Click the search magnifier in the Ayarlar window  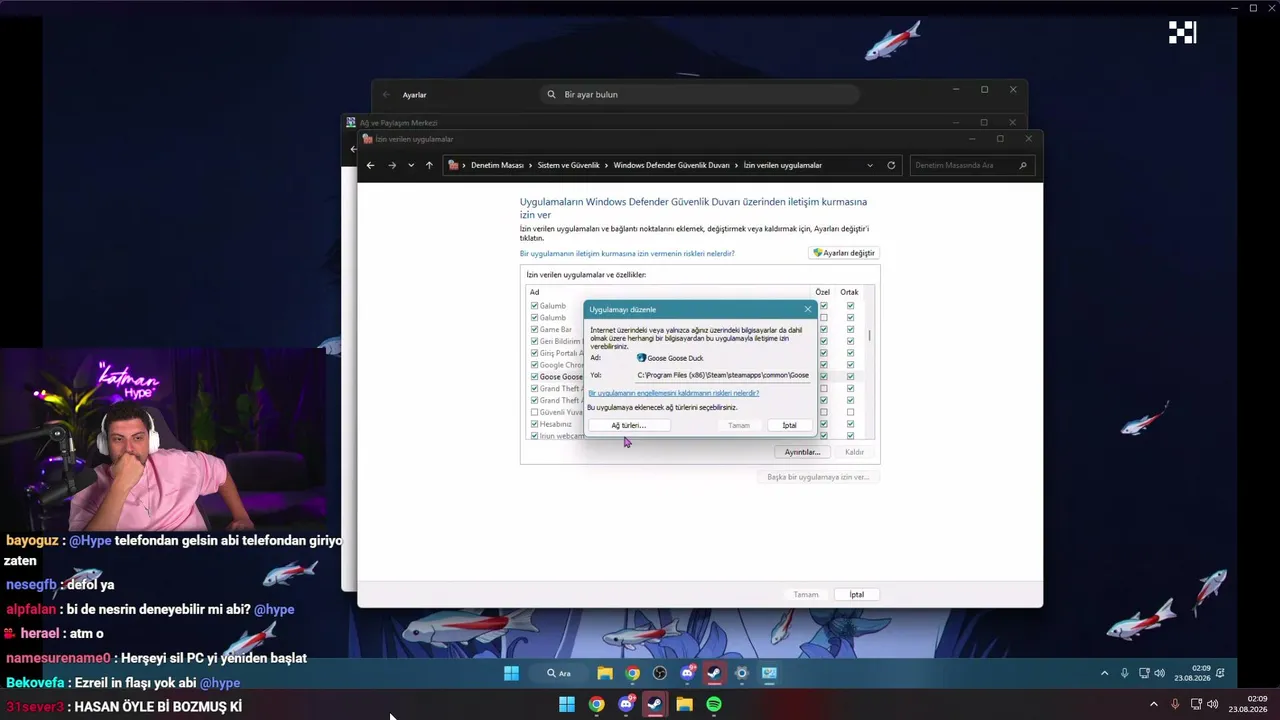click(x=551, y=94)
